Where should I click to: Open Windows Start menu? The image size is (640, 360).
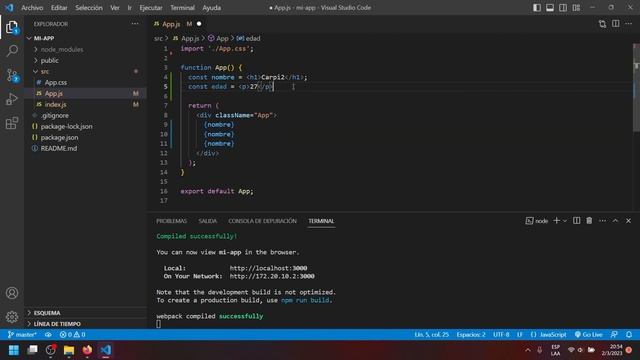tap(14, 350)
